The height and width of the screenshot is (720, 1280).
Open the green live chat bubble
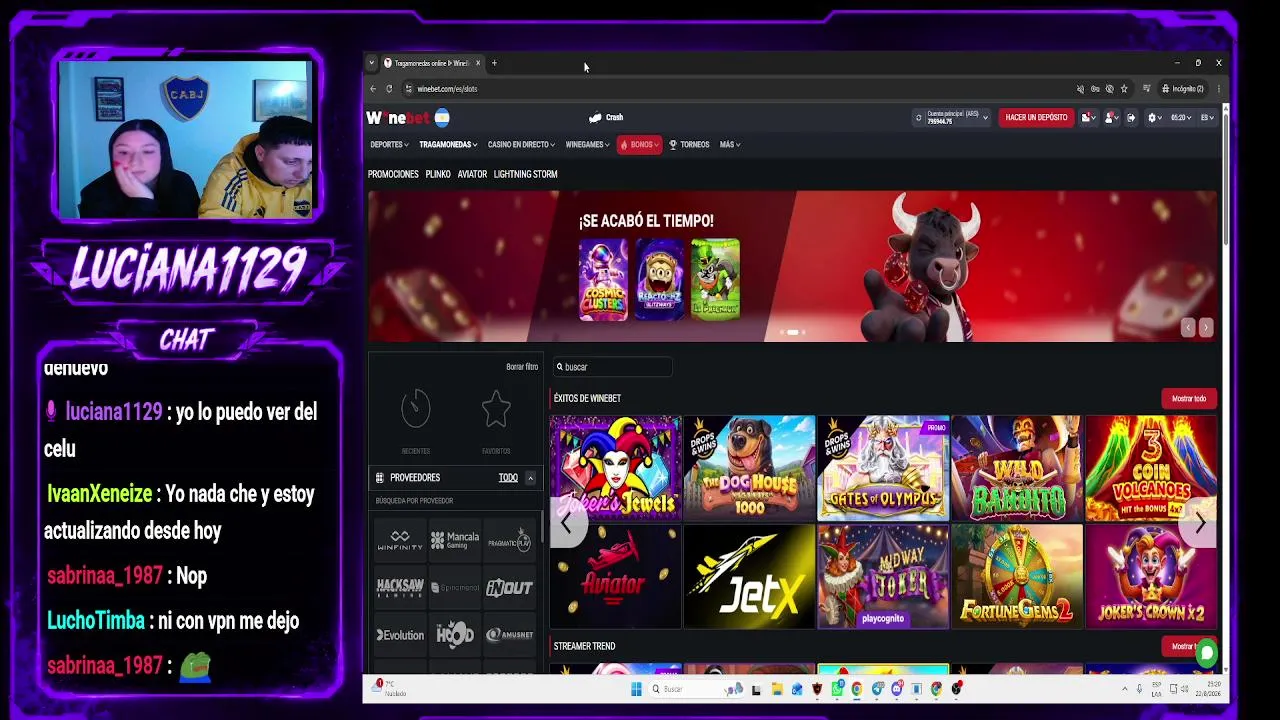pos(1206,653)
